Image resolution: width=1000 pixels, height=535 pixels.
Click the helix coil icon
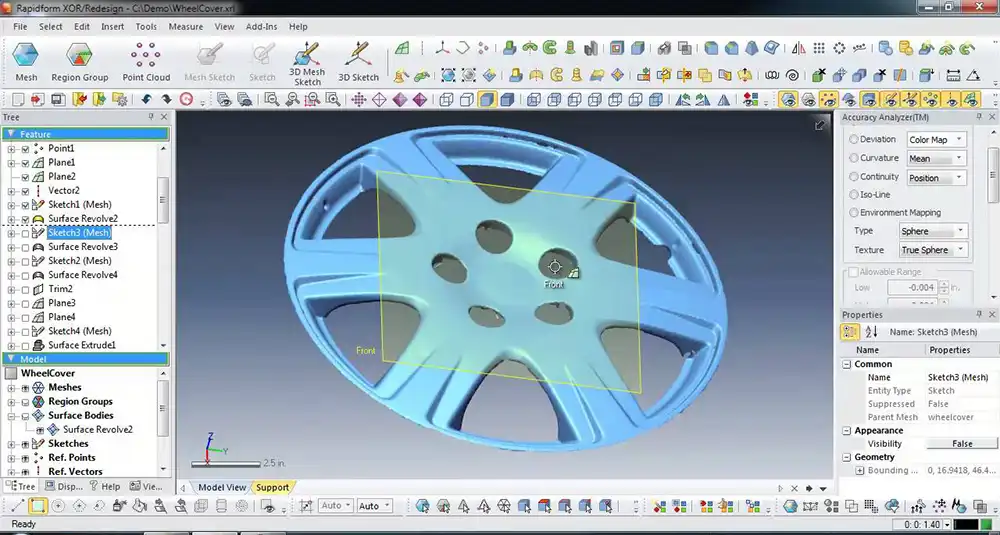772,75
